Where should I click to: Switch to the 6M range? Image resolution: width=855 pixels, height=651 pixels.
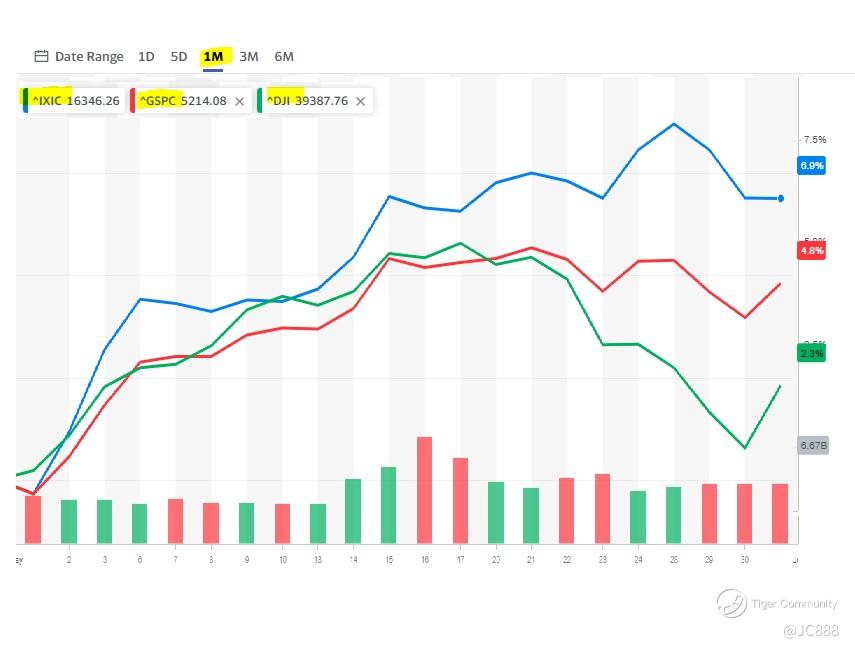coord(284,57)
